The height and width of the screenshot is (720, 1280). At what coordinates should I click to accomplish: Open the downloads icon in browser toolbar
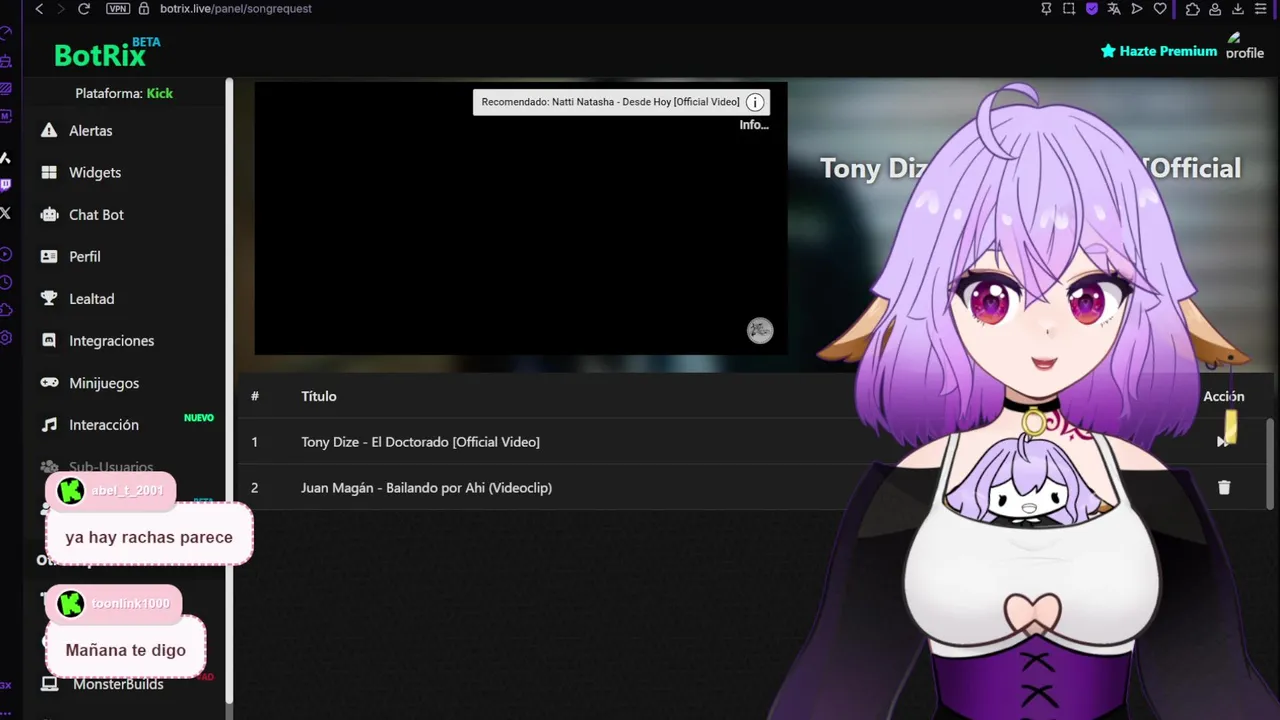click(1238, 9)
